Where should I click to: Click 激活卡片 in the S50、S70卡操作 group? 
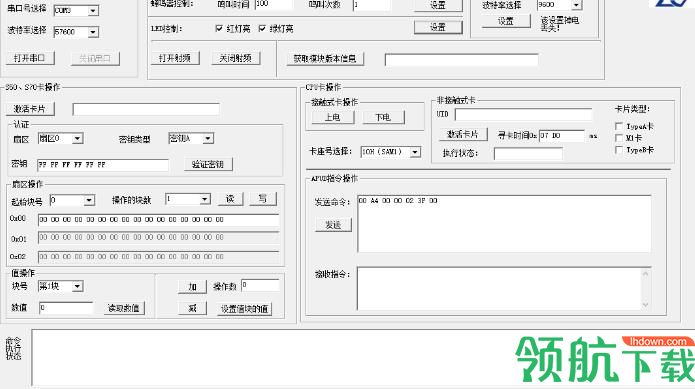point(30,109)
